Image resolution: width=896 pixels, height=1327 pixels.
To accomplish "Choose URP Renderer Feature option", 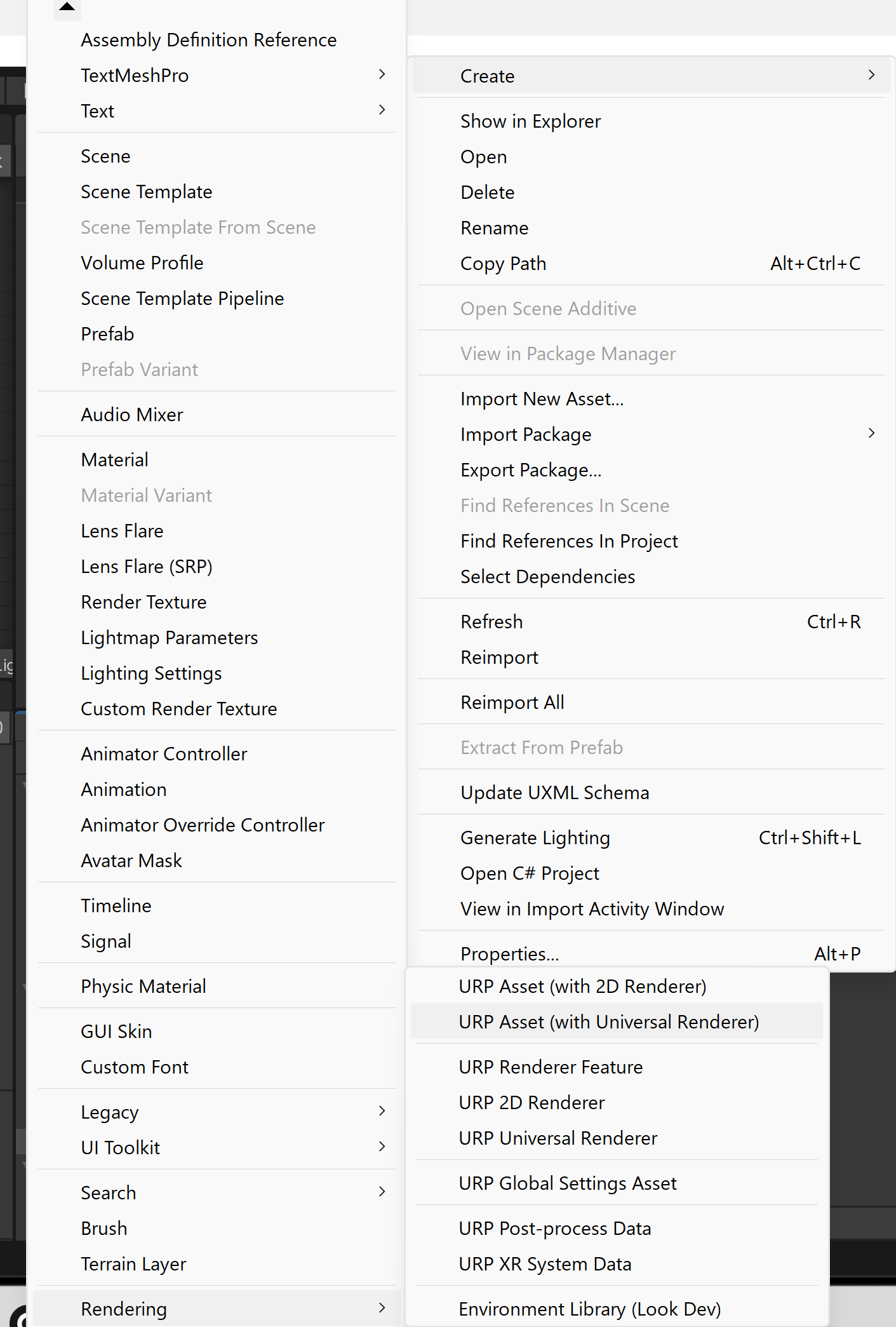I will (551, 1067).
